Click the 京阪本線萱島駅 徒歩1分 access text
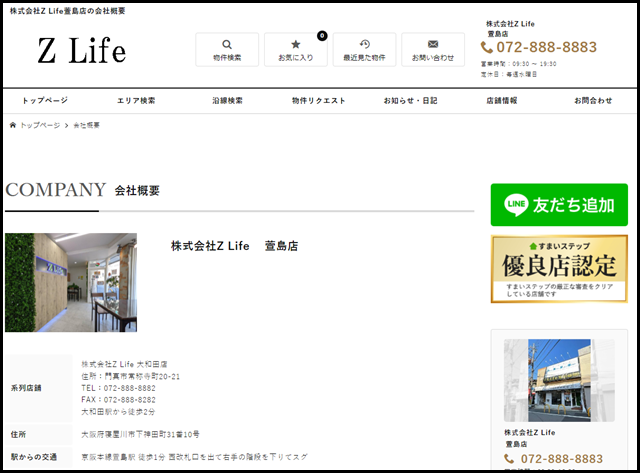640x473 pixels. tap(194, 457)
